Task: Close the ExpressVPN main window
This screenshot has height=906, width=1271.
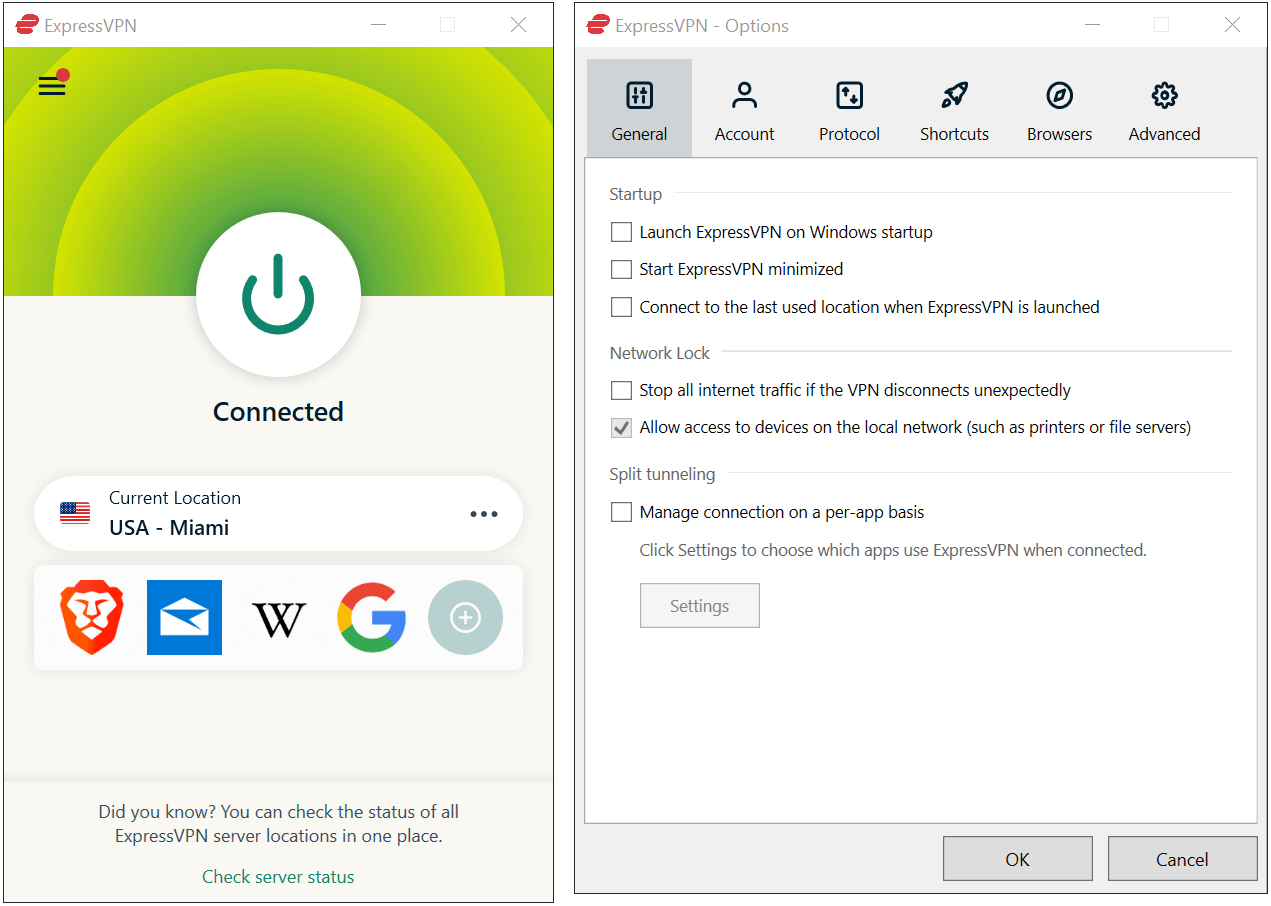Action: 518,25
